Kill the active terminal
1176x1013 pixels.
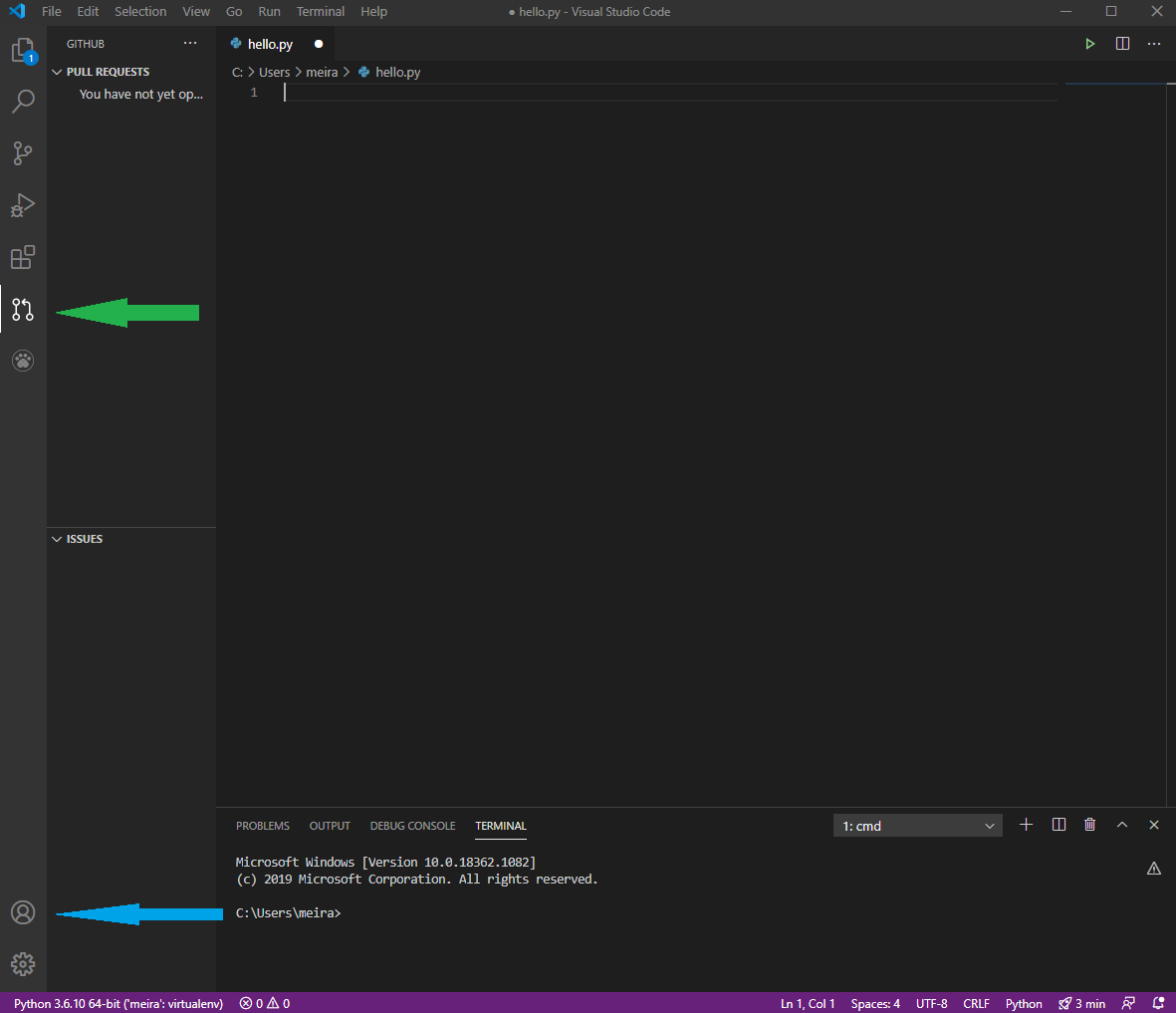pyautogui.click(x=1089, y=825)
